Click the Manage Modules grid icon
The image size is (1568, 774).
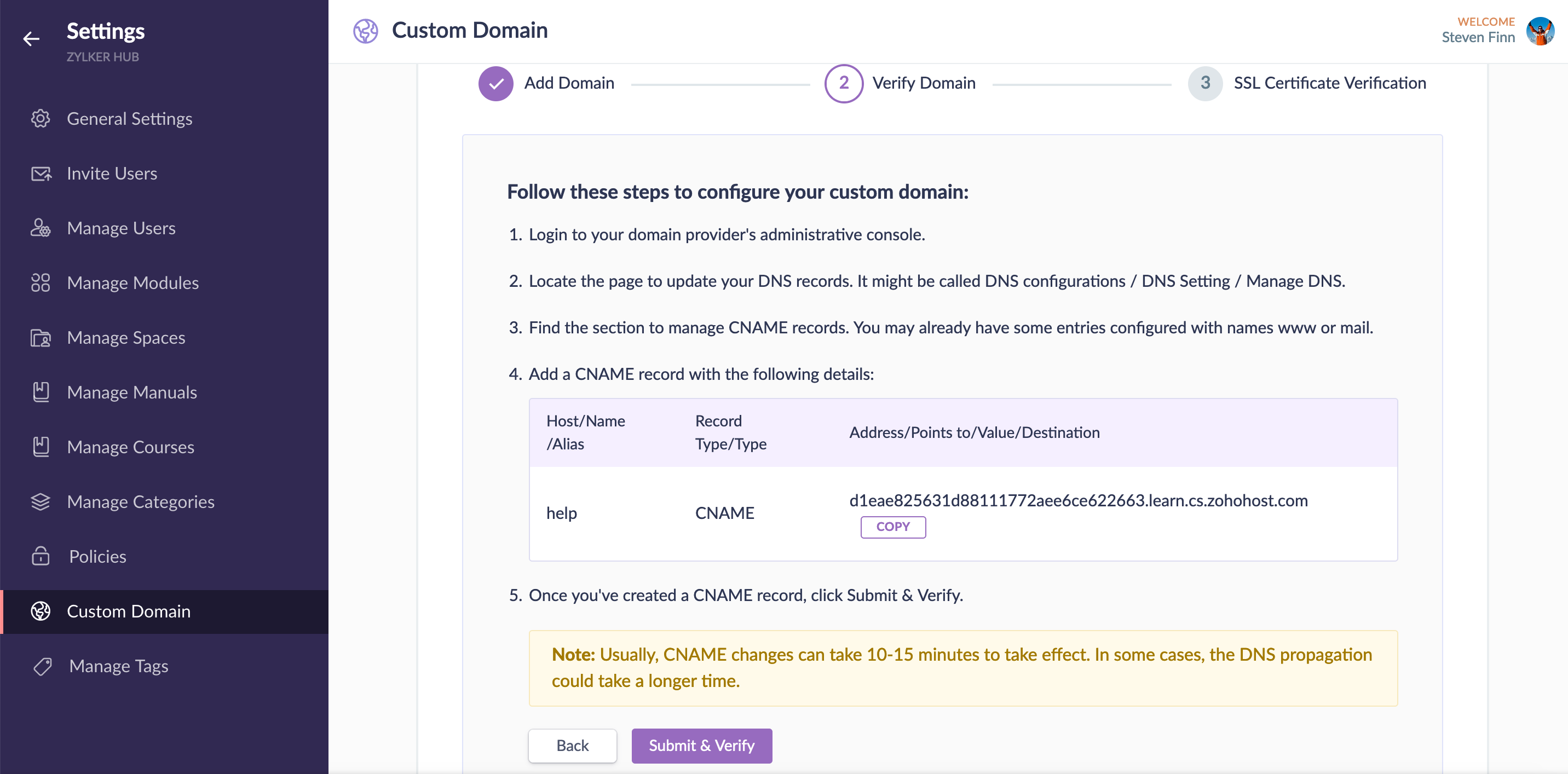coord(40,283)
